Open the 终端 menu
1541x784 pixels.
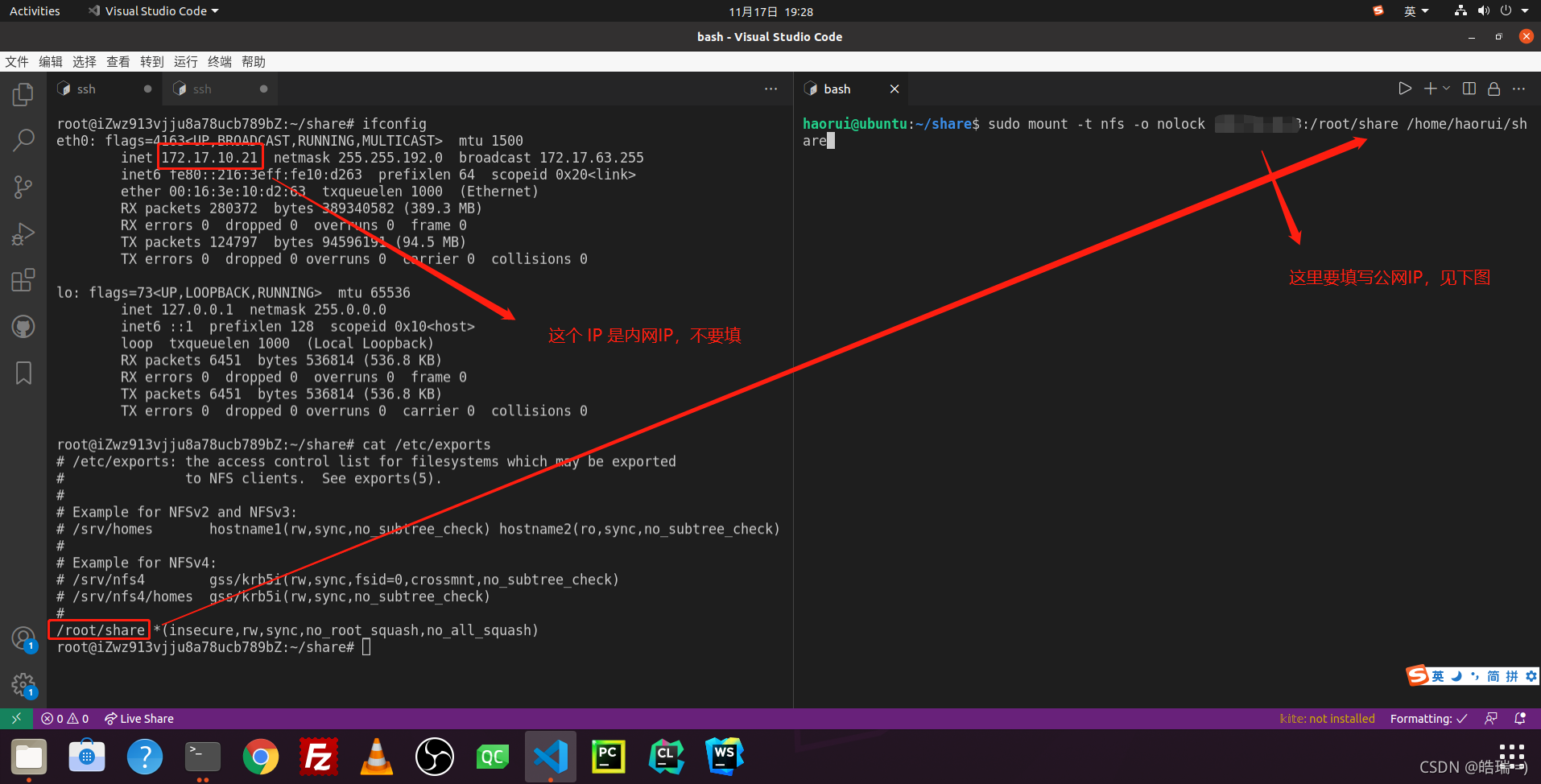click(220, 62)
